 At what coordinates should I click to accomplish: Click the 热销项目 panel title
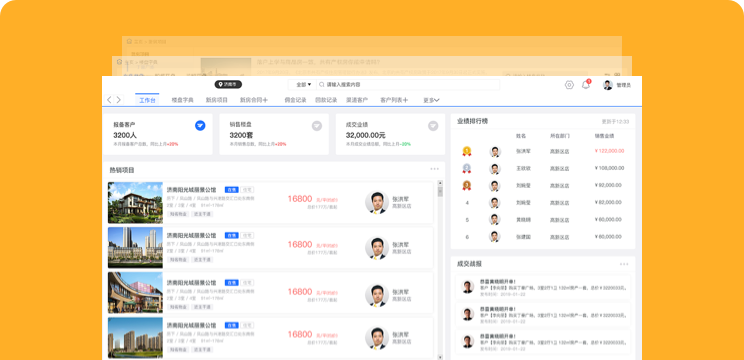pyautogui.click(x=122, y=170)
